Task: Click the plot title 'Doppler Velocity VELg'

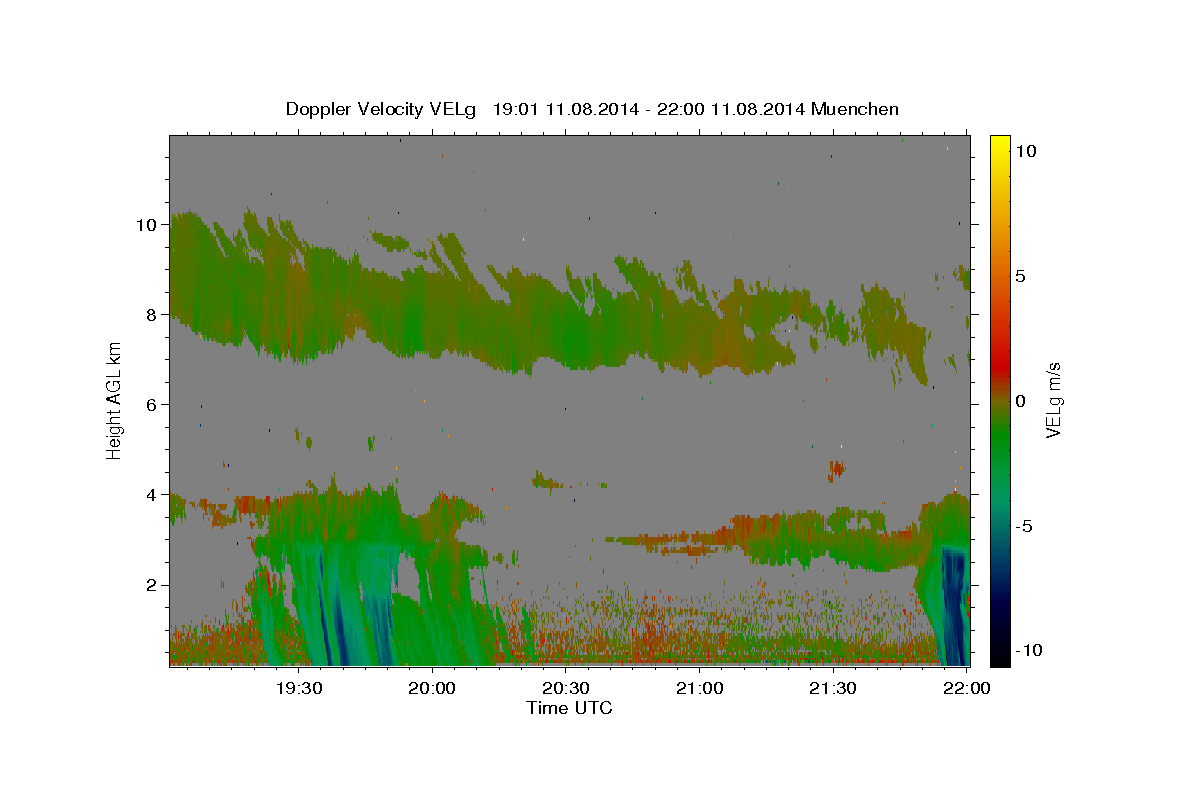Action: coord(383,109)
